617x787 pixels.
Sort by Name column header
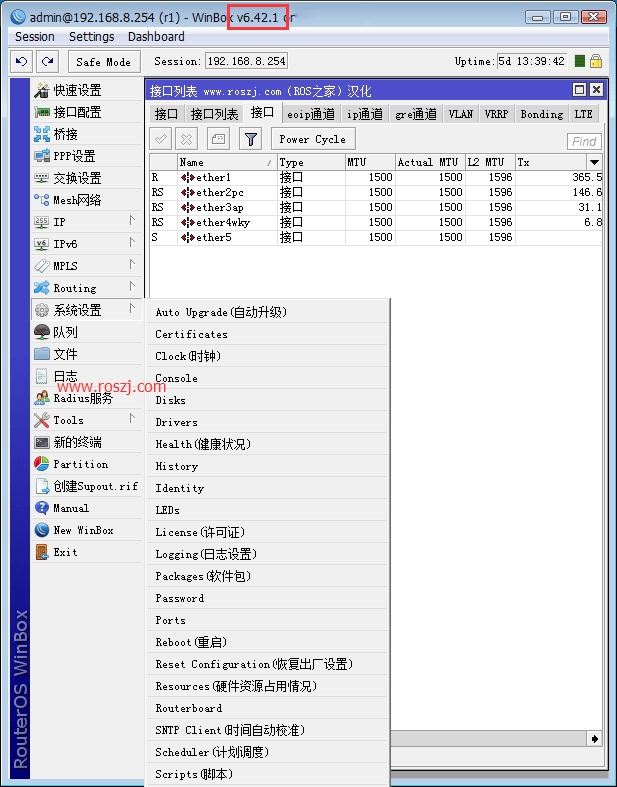(x=227, y=162)
